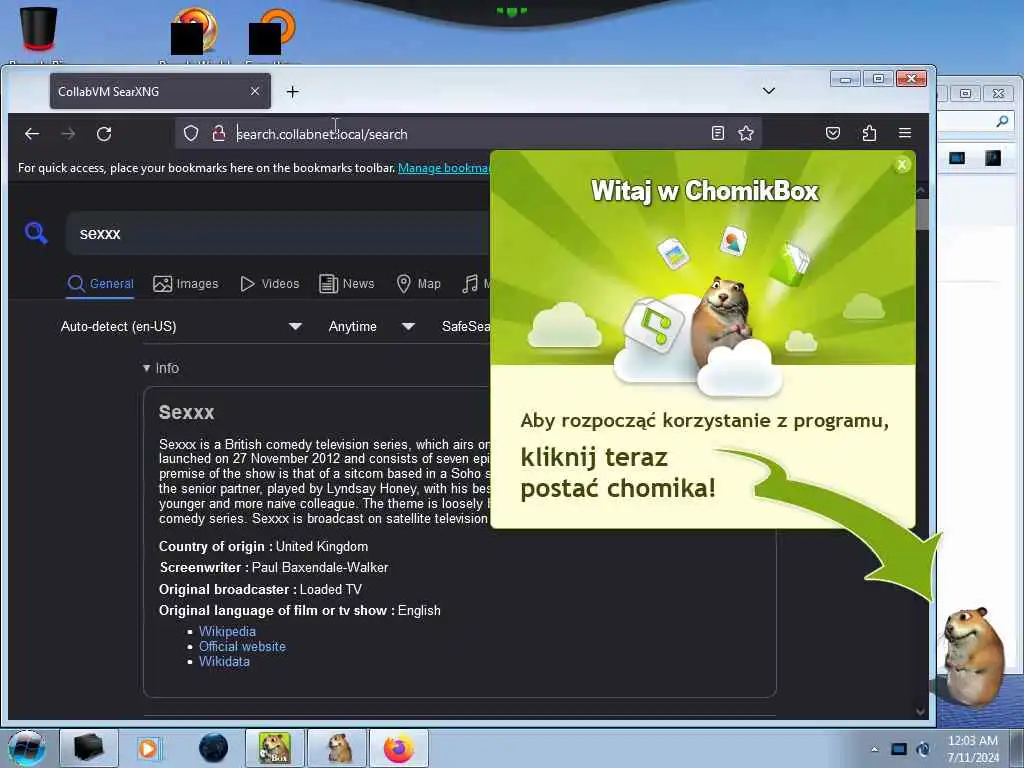The height and width of the screenshot is (768, 1024).
Task: Click the search magnifier in background window
Action: click(x=1002, y=121)
